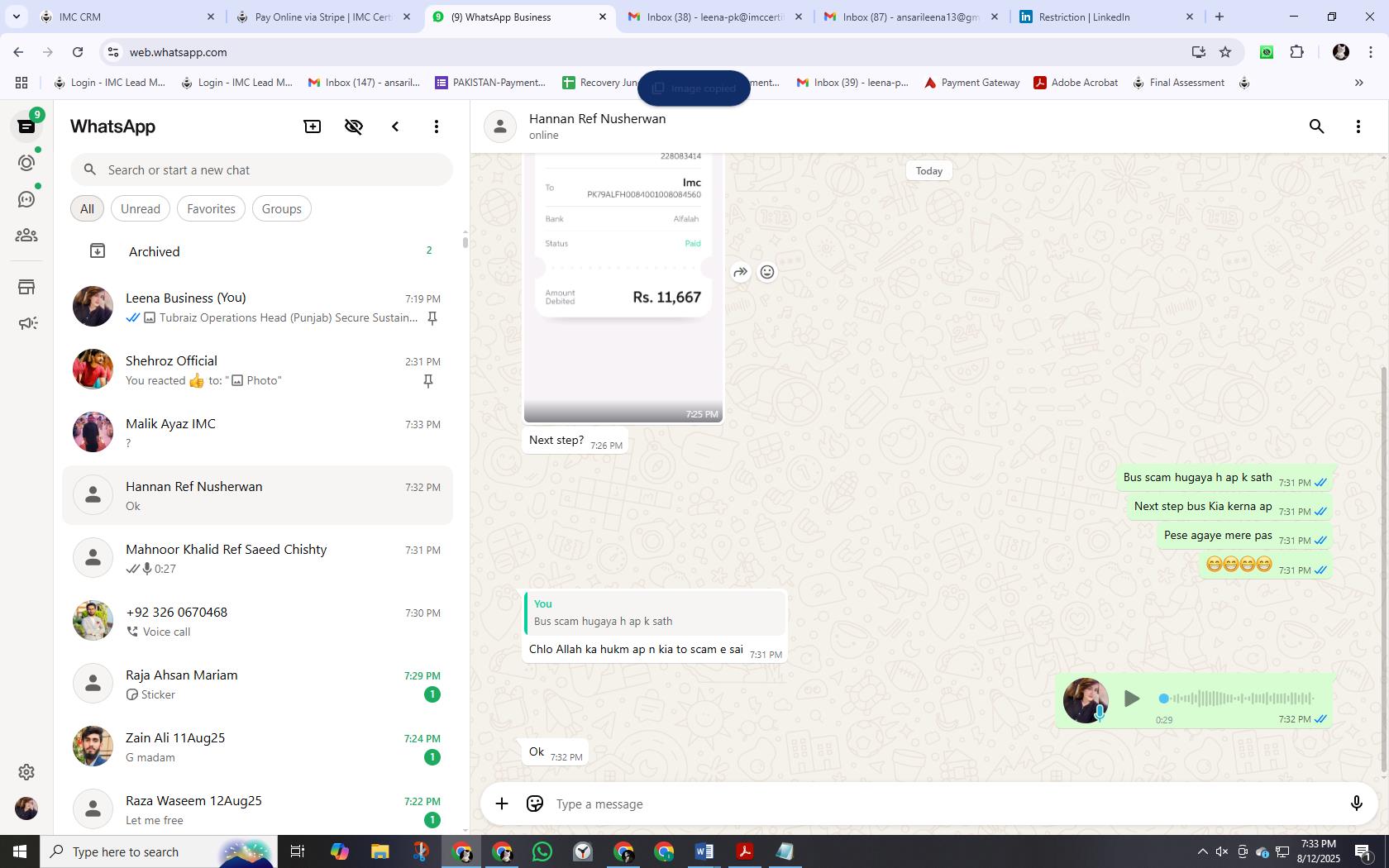Play the 0:29 voice message

(x=1132, y=699)
